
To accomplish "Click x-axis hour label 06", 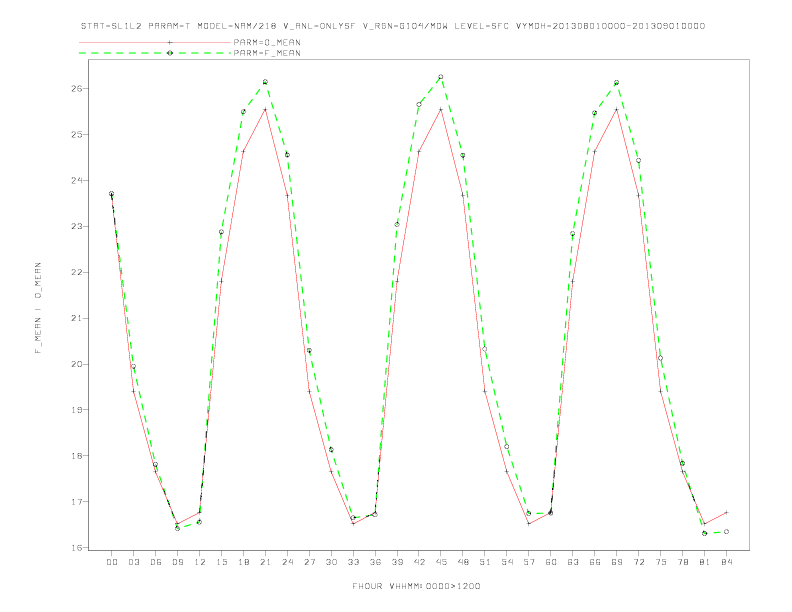I will [x=156, y=562].
